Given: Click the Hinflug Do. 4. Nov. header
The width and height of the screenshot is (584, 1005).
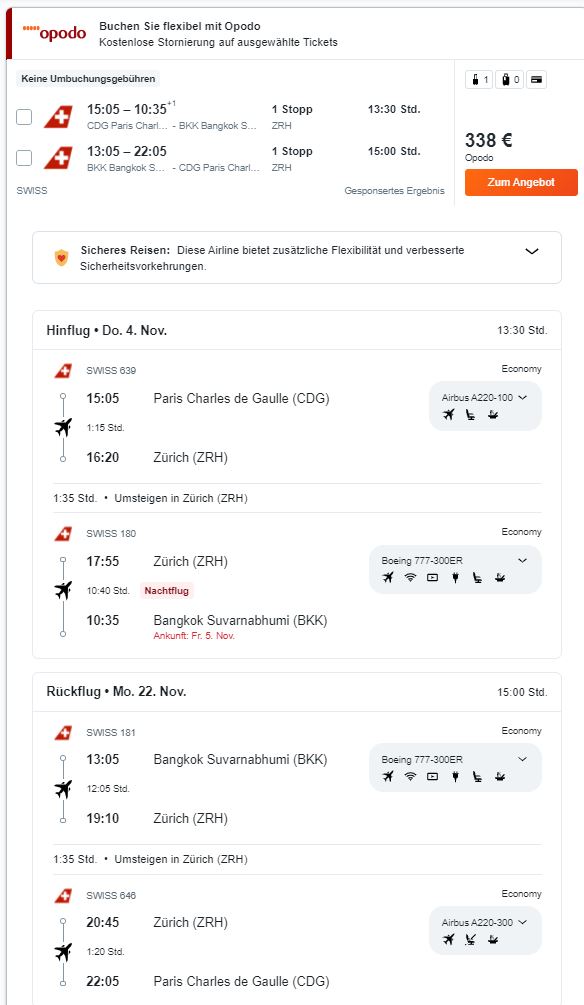Looking at the screenshot, I should tap(106, 330).
